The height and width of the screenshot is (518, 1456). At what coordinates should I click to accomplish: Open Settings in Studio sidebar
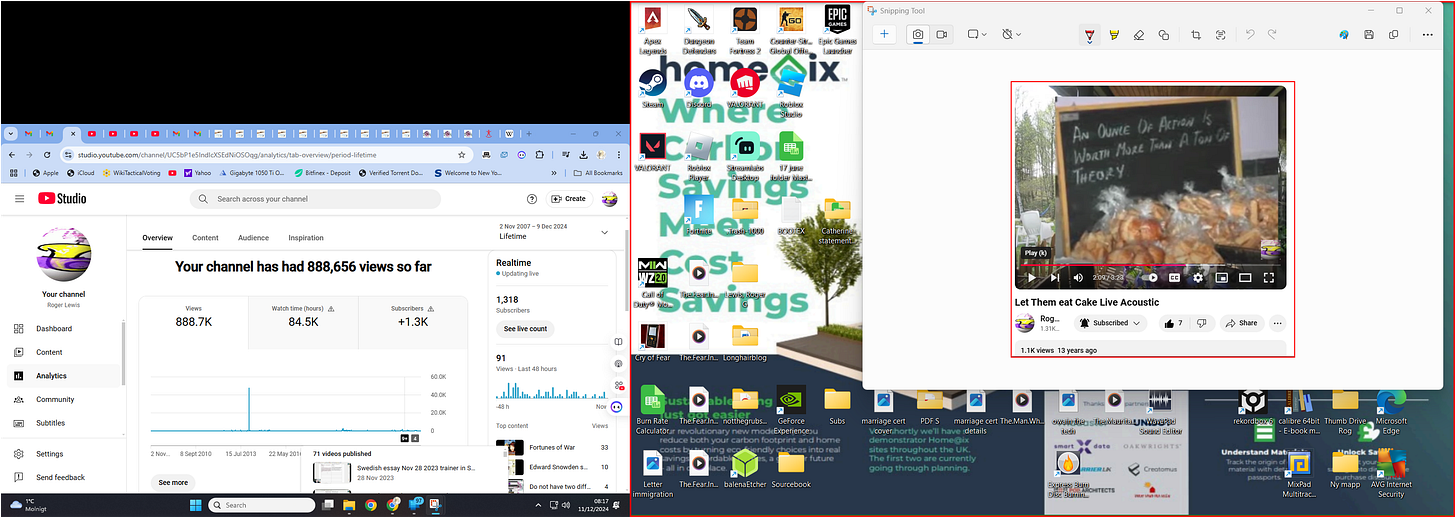[x=50, y=454]
